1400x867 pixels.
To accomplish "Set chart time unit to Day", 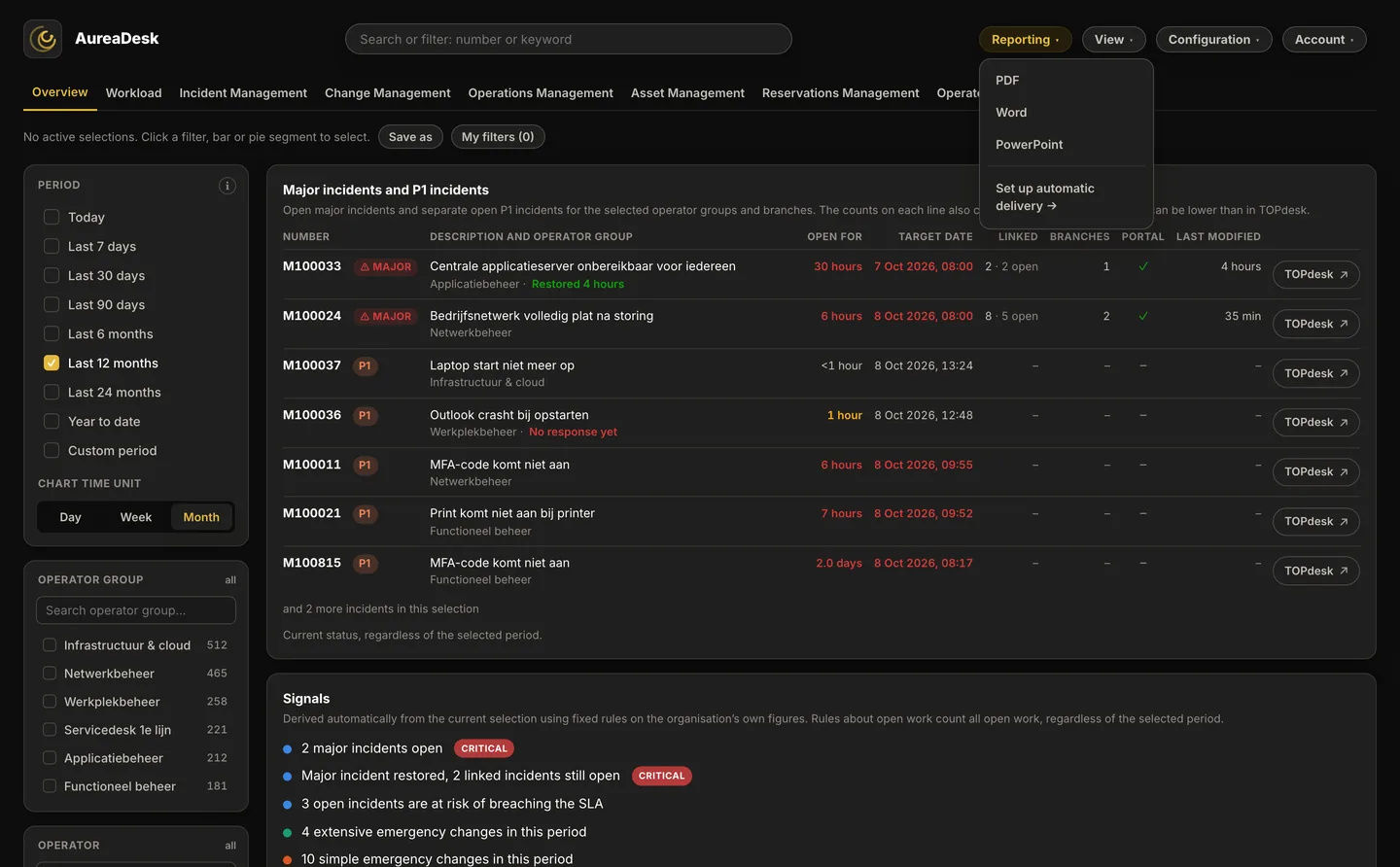I will pyautogui.click(x=70, y=517).
